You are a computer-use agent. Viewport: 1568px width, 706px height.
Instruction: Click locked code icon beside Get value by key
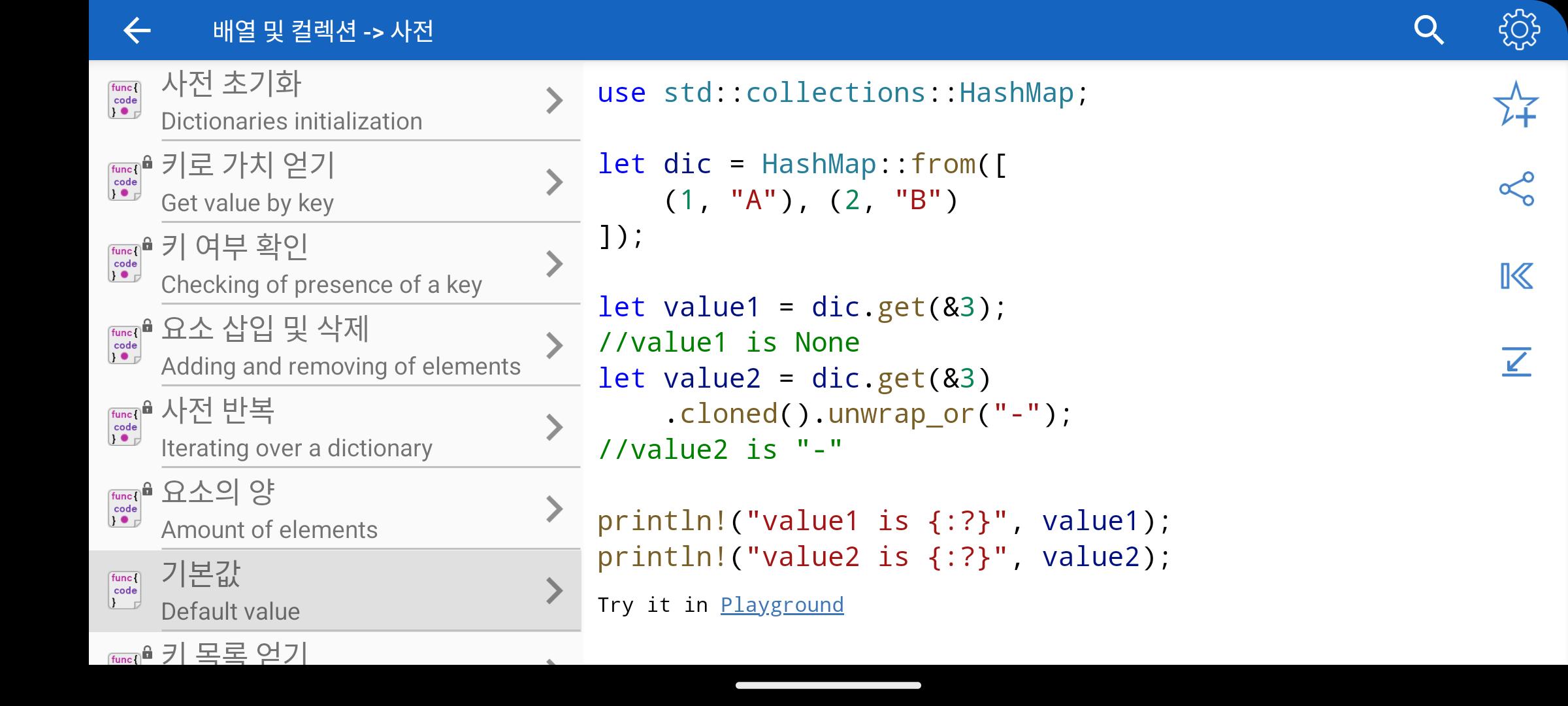tap(125, 182)
